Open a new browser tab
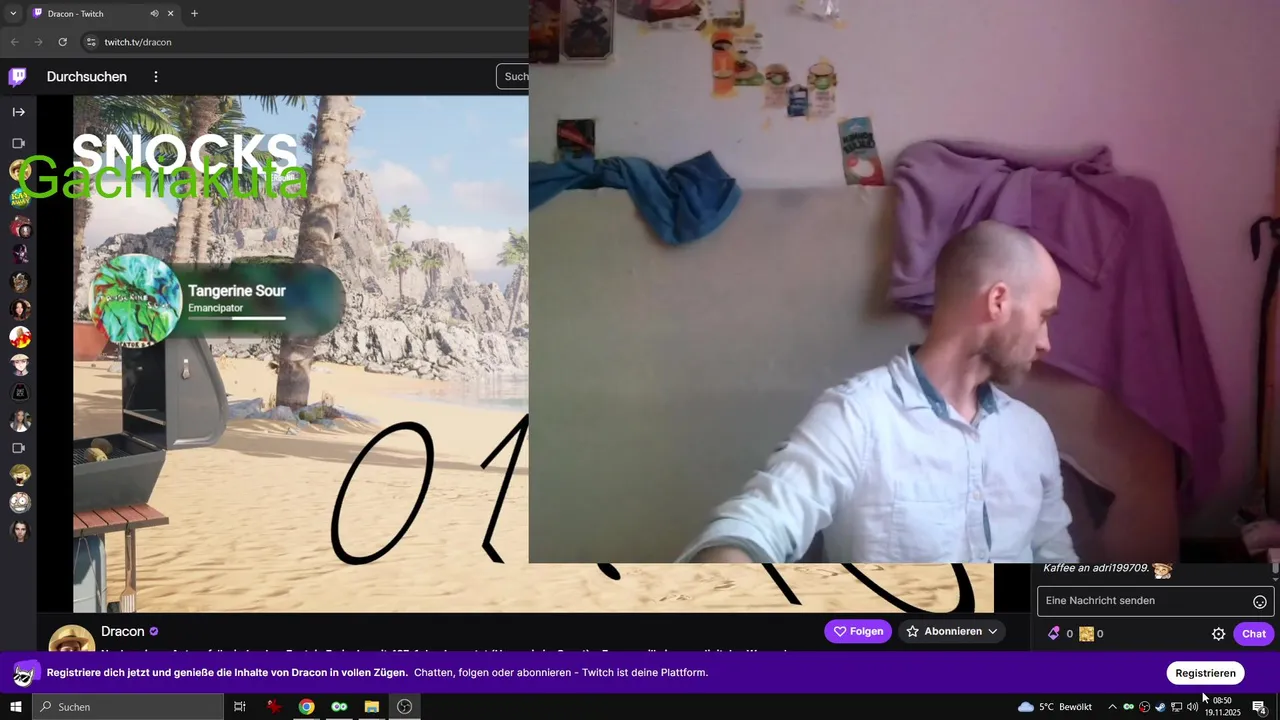 coord(194,14)
